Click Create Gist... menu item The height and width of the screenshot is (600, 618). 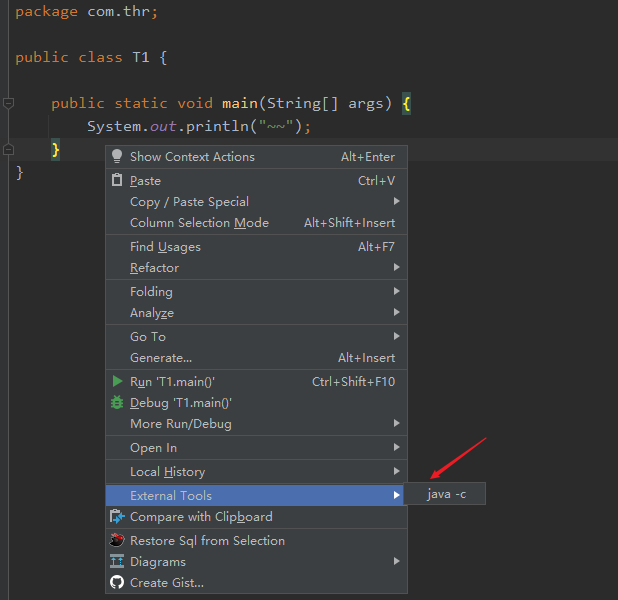pos(257,583)
